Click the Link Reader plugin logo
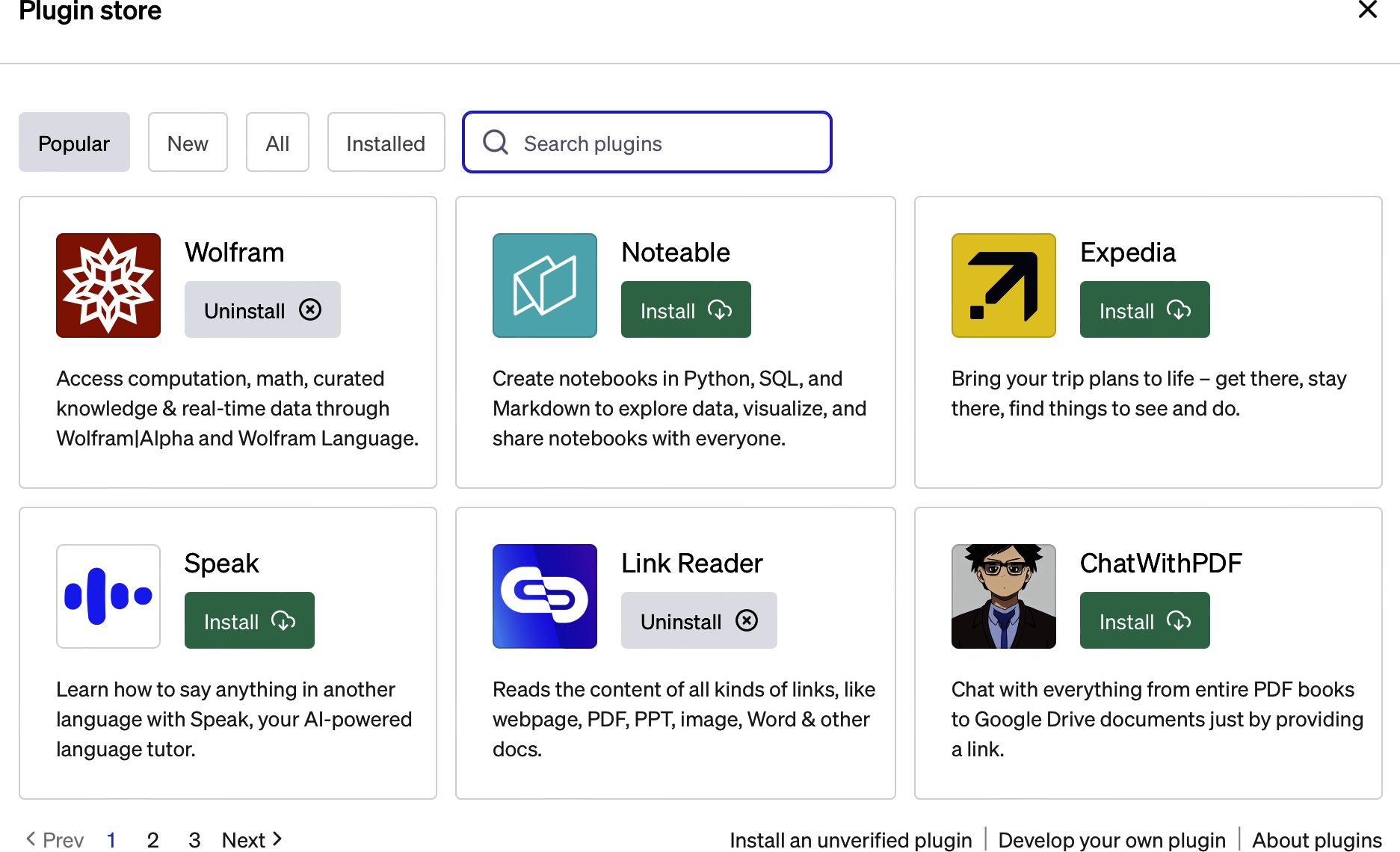Viewport: 1400px width, 852px height. point(545,596)
